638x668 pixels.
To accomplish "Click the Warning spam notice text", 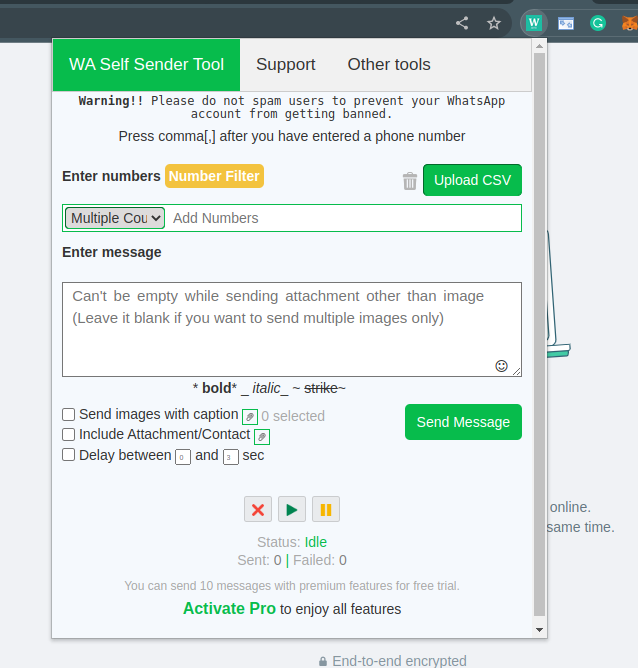I will pyautogui.click(x=292, y=107).
